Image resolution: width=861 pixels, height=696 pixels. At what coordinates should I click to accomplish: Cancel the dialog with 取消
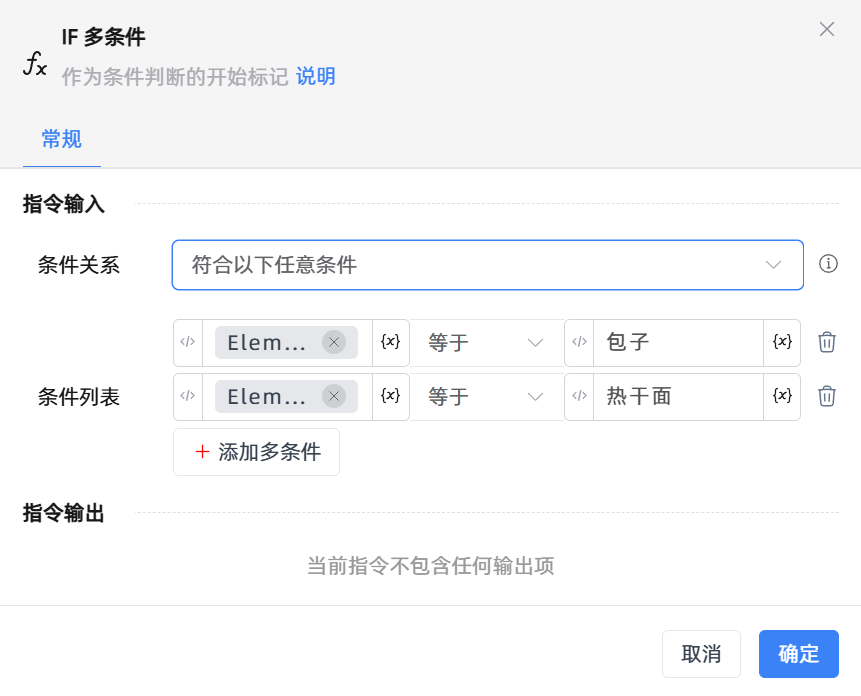[701, 654]
